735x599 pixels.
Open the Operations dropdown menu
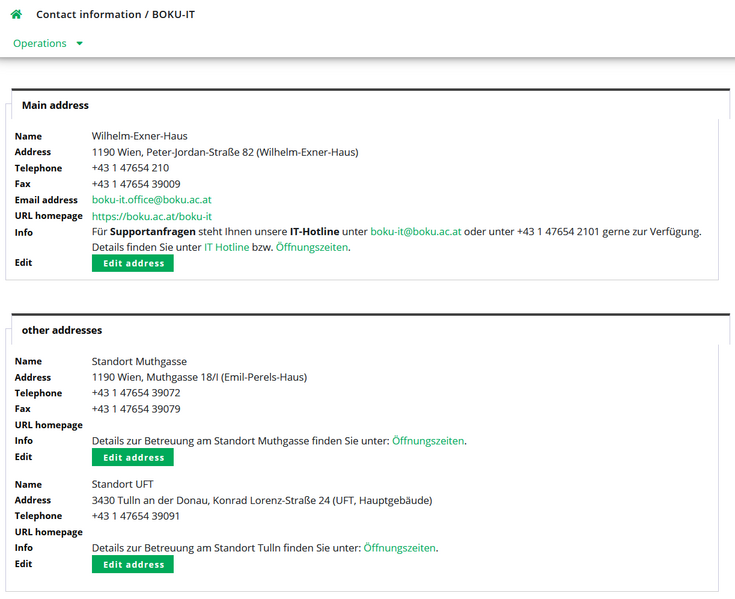48,43
